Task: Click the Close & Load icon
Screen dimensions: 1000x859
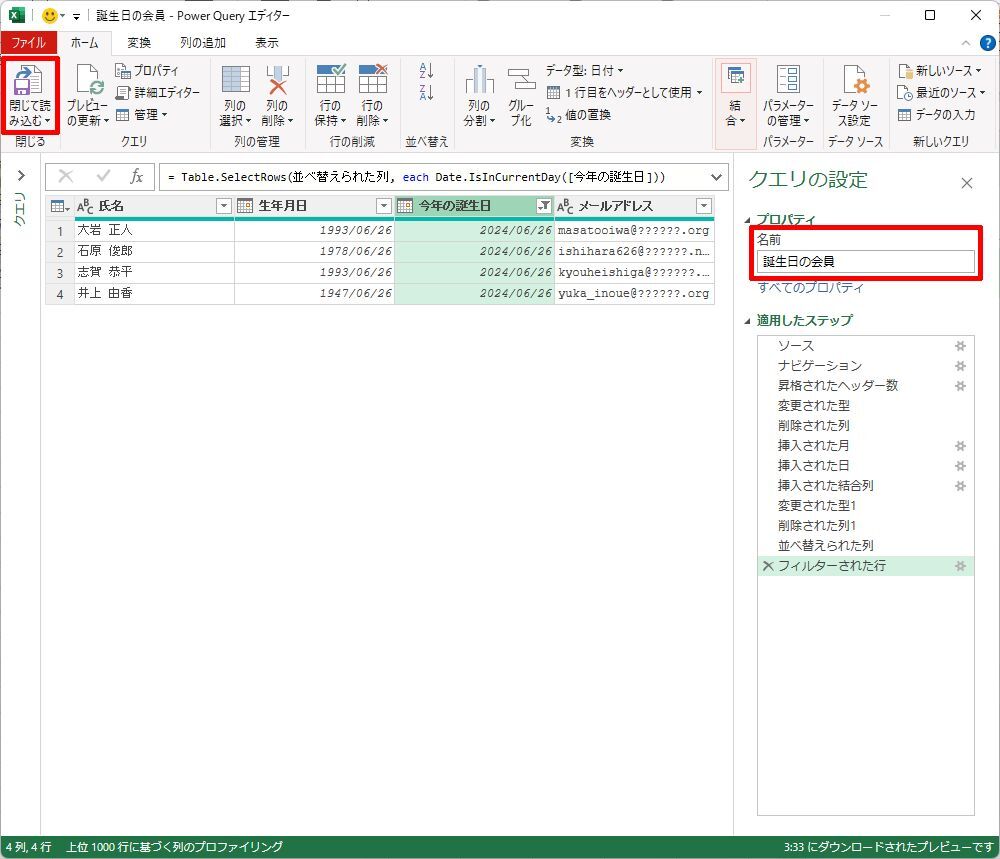Action: (29, 81)
